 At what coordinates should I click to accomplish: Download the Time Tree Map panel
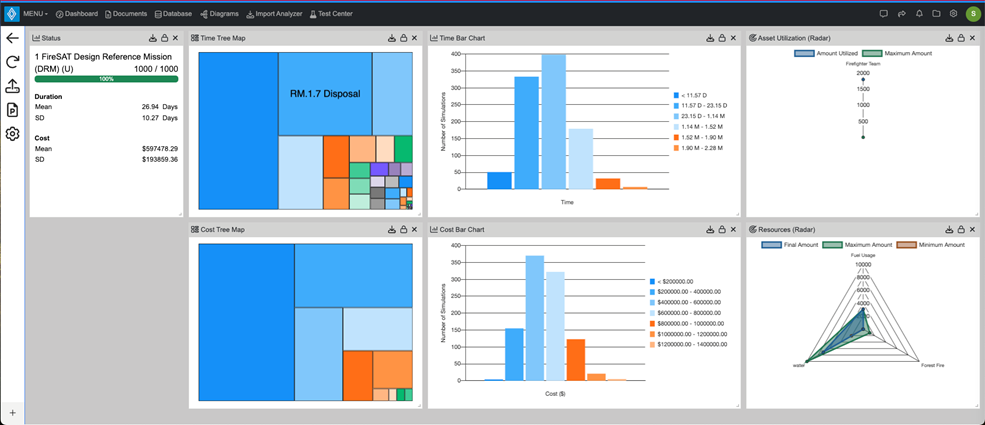coord(392,38)
